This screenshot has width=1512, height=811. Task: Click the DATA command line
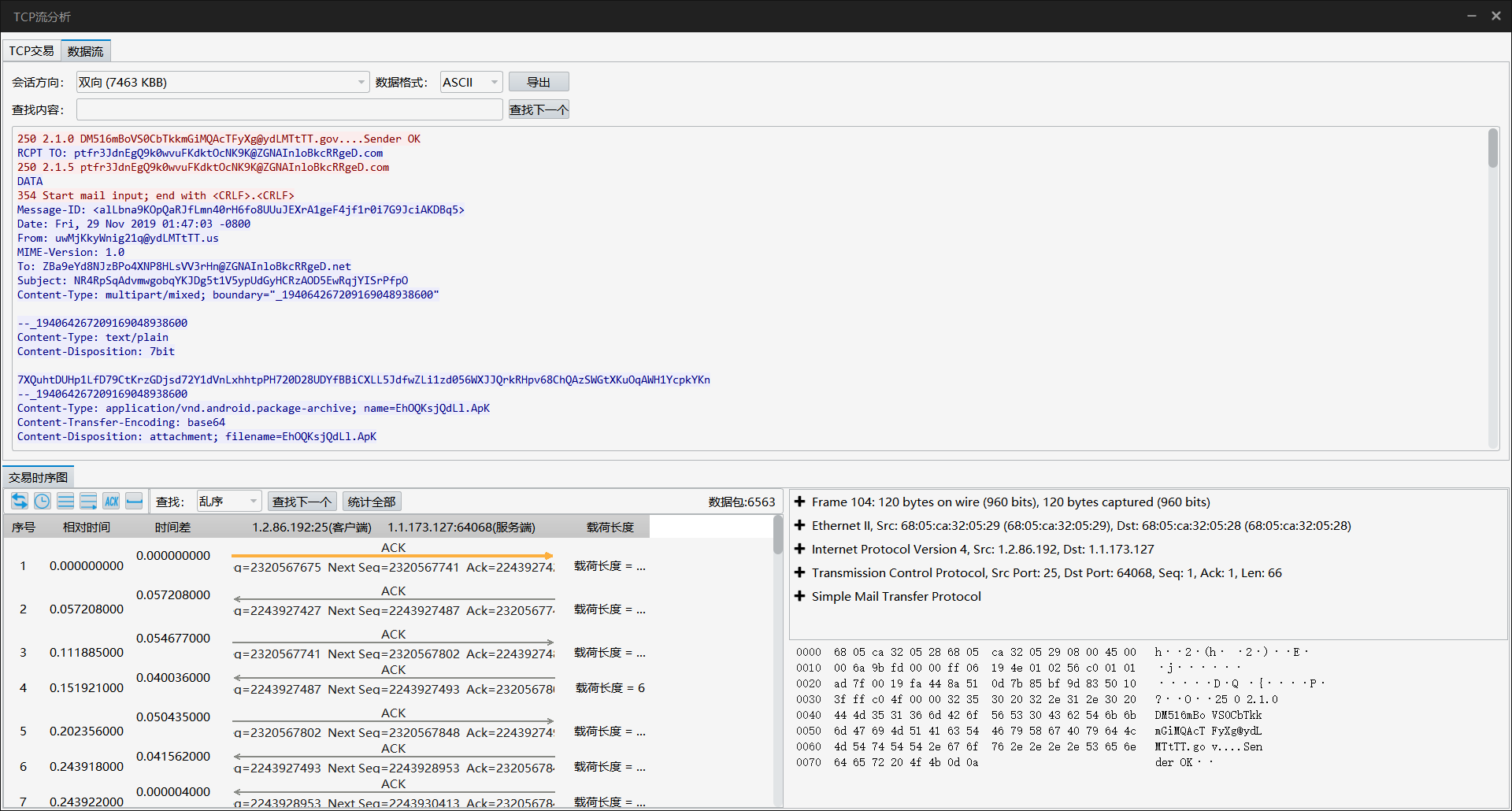point(30,182)
